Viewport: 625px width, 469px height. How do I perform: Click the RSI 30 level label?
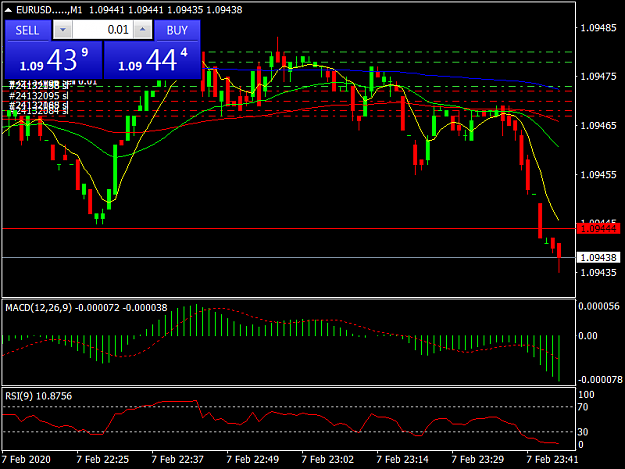[x=583, y=432]
